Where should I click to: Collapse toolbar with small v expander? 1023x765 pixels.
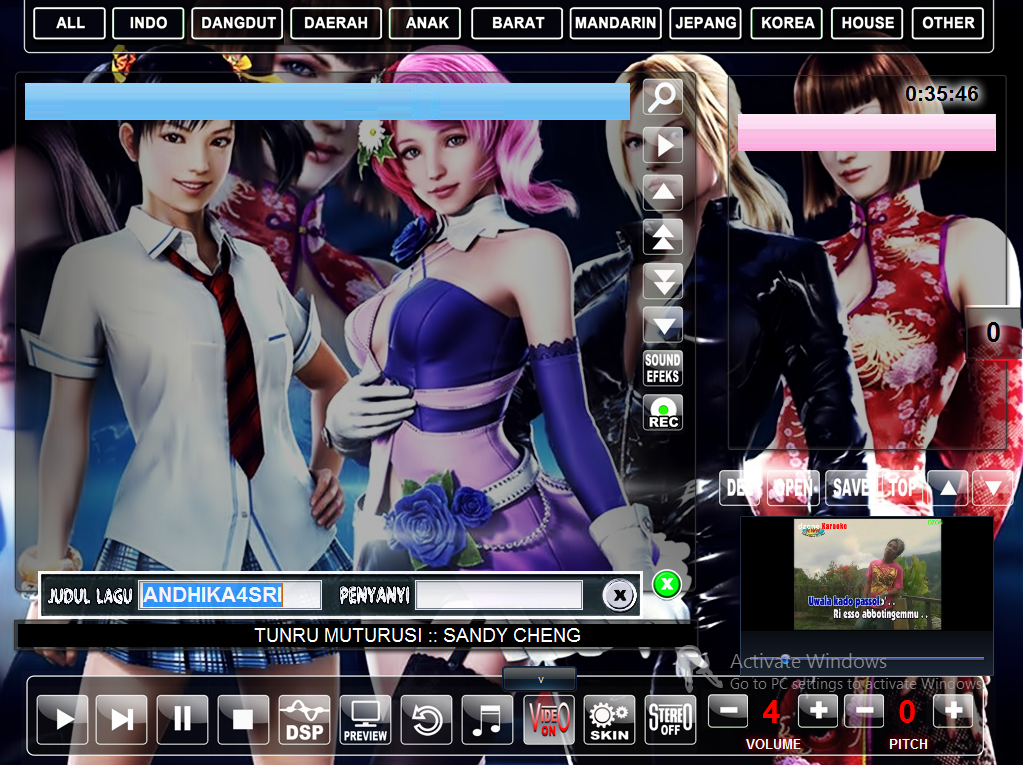pos(540,680)
